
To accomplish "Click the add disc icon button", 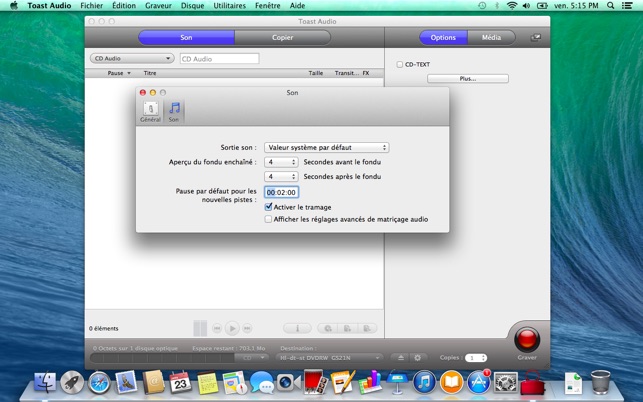I will 327,328.
